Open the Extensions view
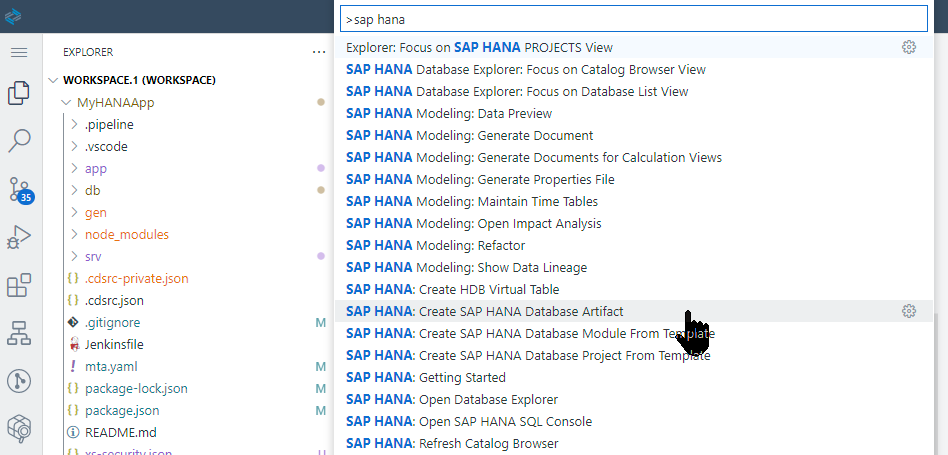This screenshot has height=455, width=948. tap(19, 287)
